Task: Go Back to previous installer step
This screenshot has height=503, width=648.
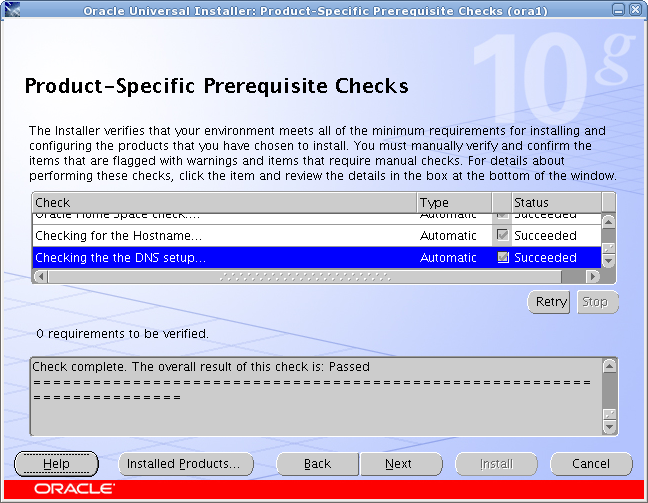Action: [317, 464]
